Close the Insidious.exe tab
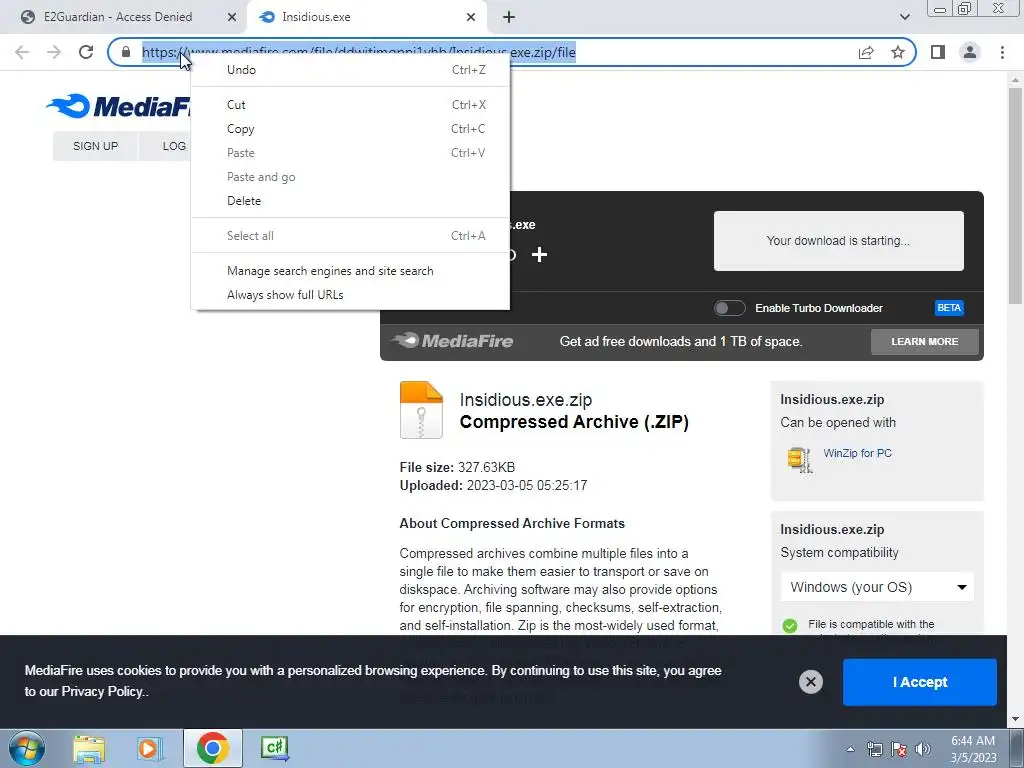This screenshot has height=768, width=1024. [x=471, y=17]
